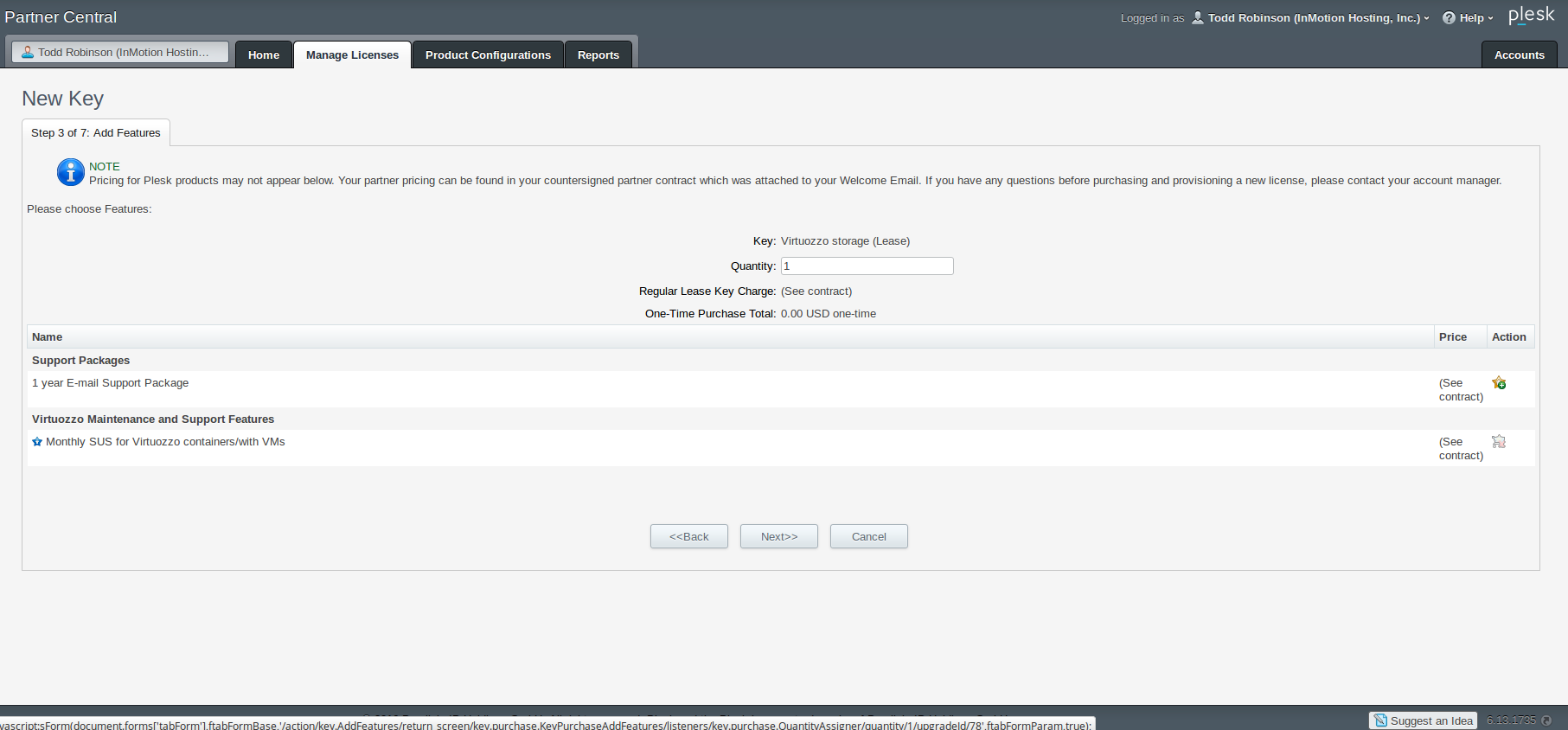This screenshot has width=1568, height=730.
Task: Click the Monthly SUS remove-feature cart icon
Action: click(x=1499, y=442)
